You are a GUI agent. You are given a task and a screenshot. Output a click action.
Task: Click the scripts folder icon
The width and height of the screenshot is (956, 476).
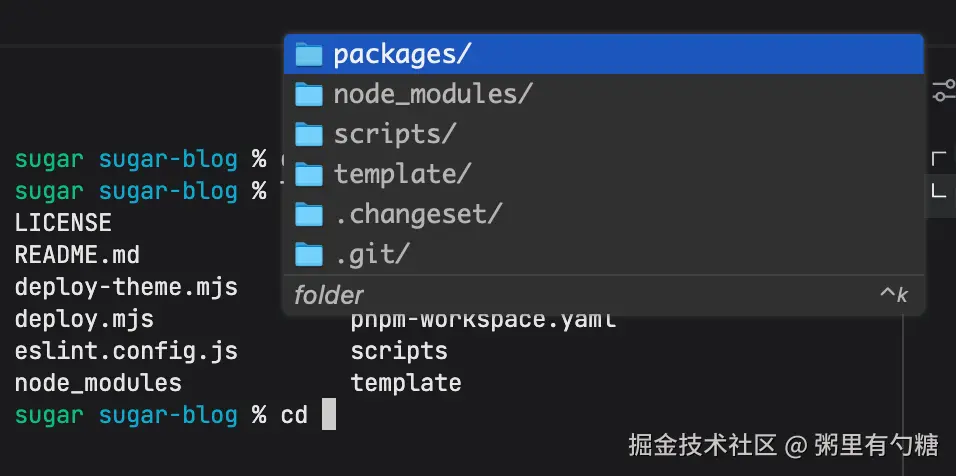pos(309,134)
